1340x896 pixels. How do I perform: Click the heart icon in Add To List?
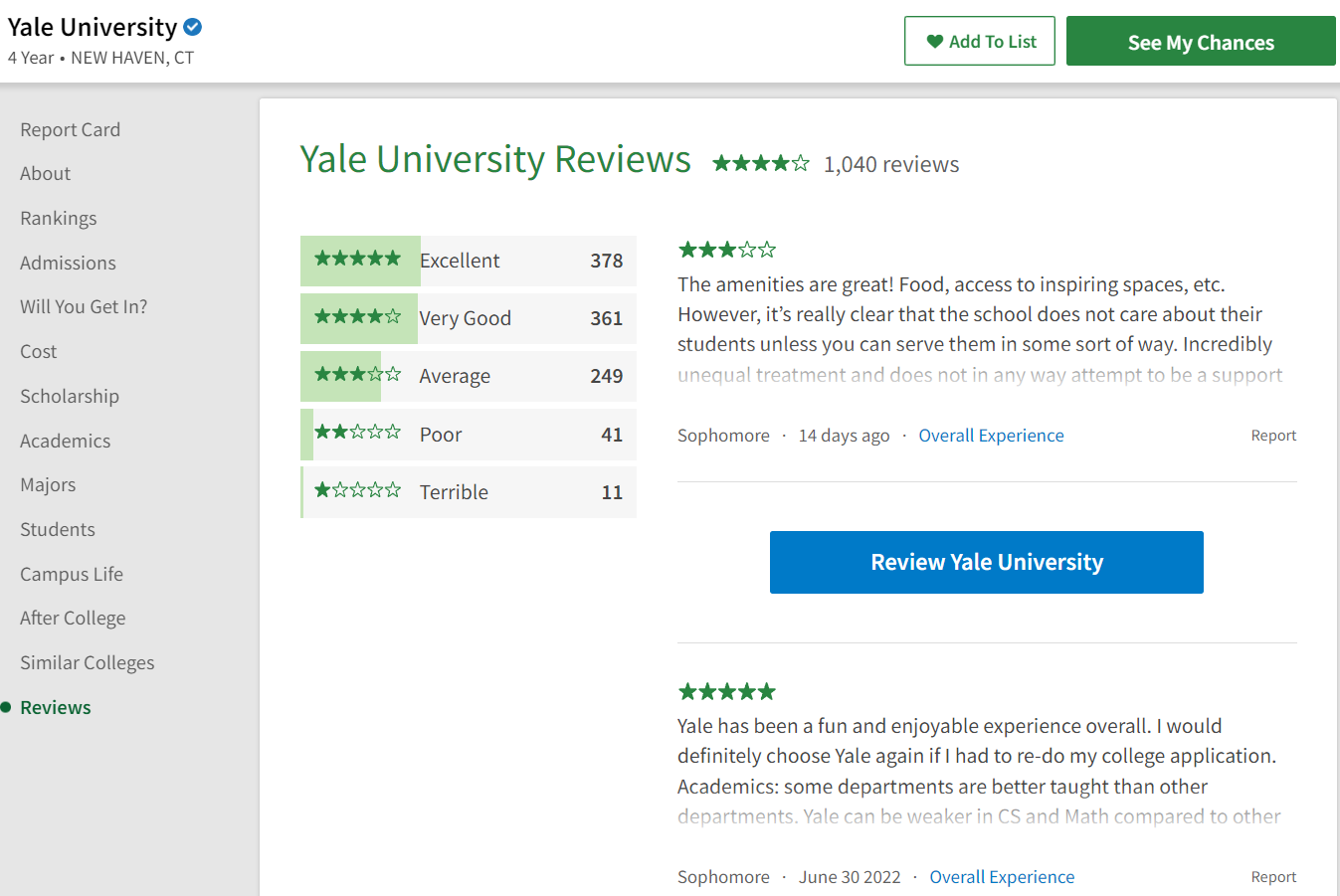click(x=935, y=41)
